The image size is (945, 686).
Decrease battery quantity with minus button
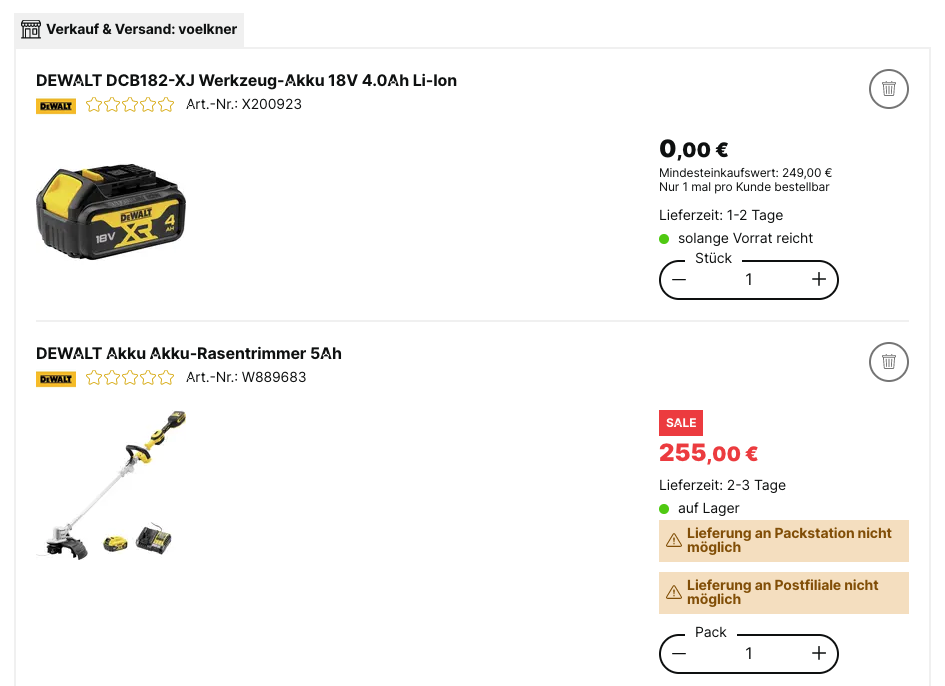coord(680,280)
